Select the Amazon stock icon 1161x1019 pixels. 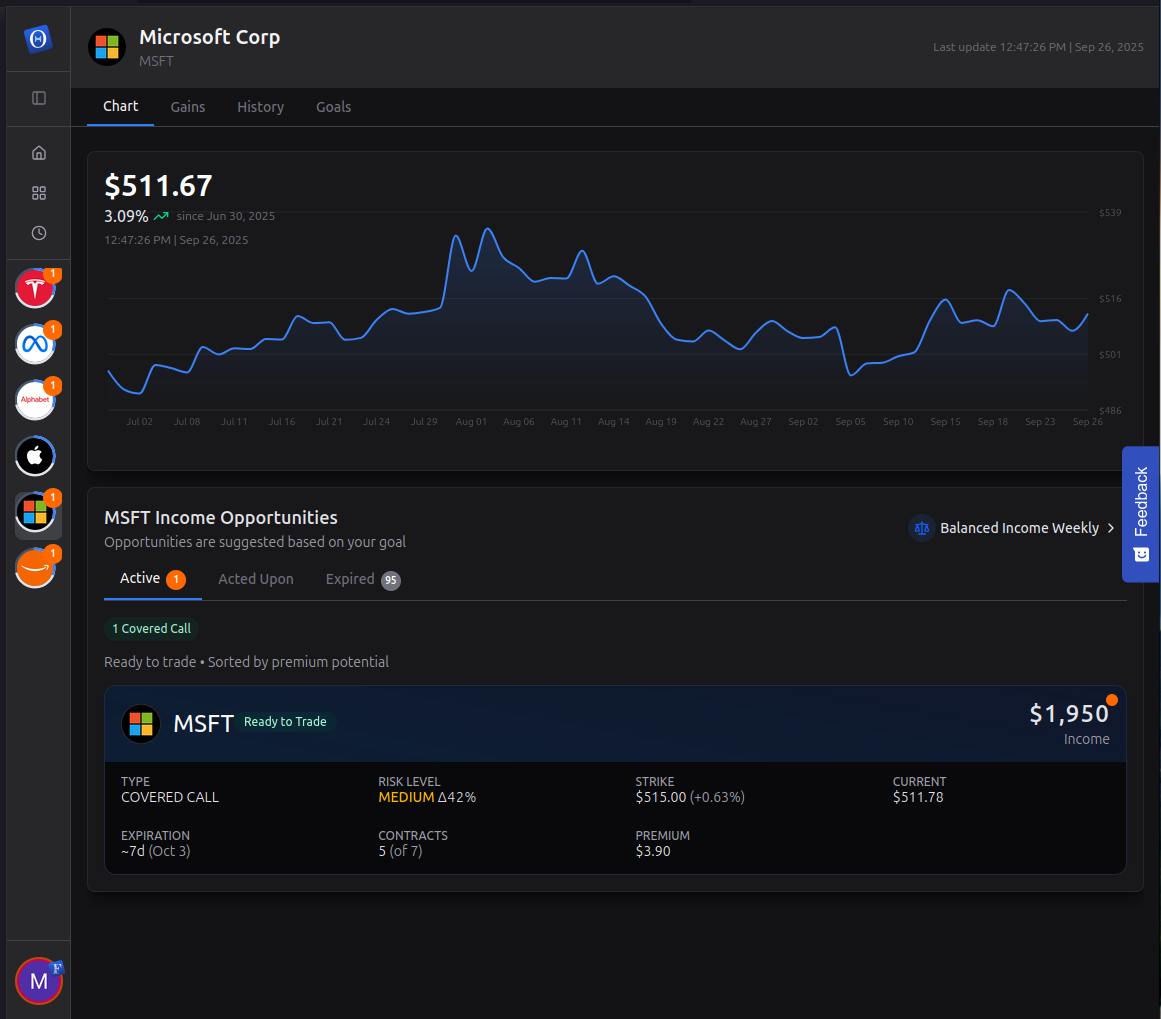[35, 569]
